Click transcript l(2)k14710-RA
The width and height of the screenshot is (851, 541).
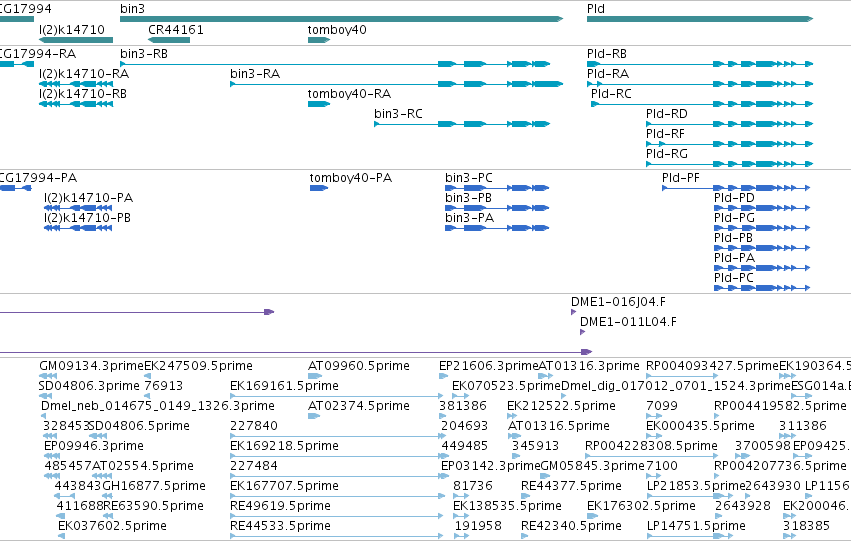click(x=76, y=84)
